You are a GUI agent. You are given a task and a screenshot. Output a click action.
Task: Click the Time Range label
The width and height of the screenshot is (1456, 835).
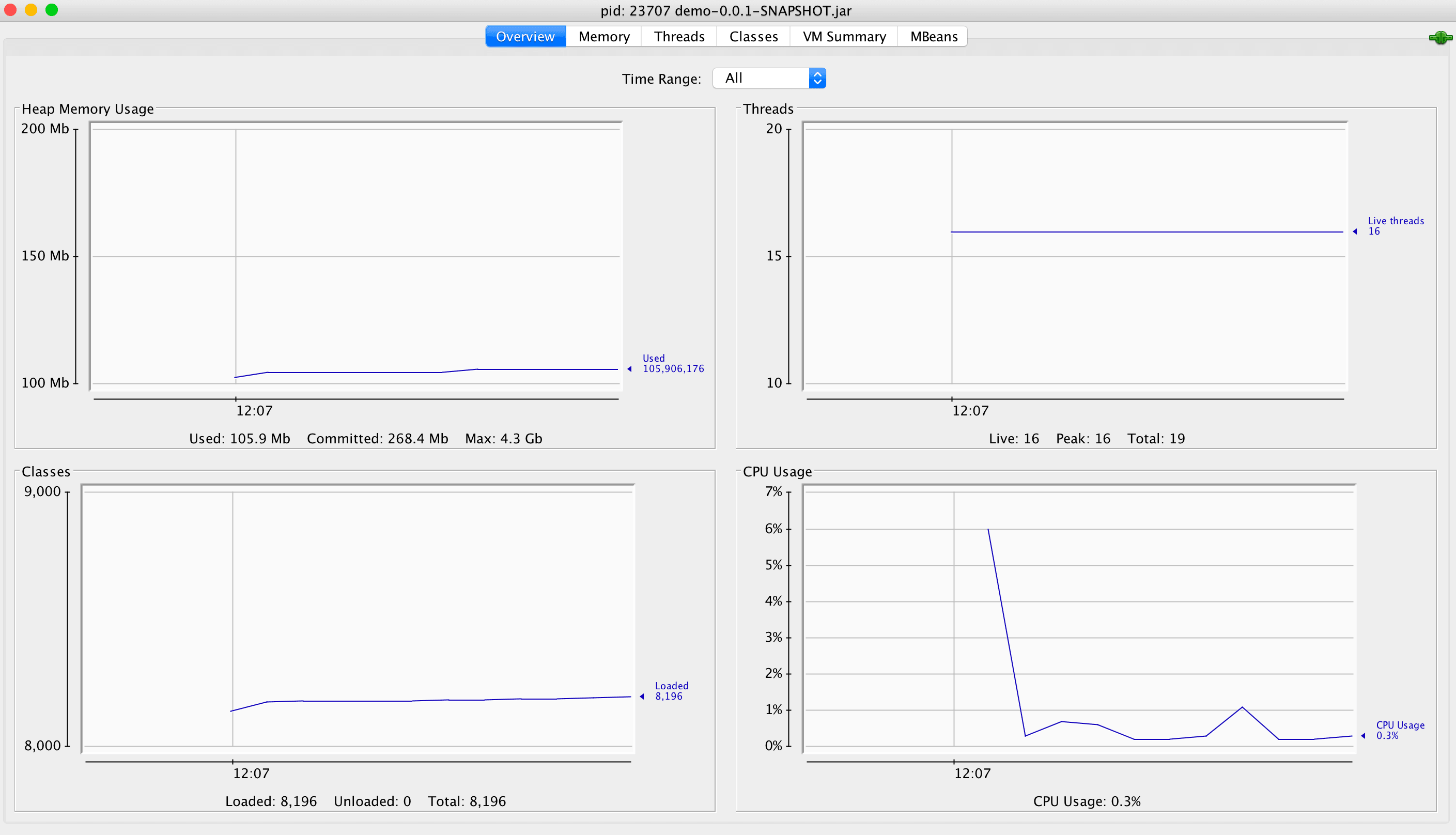[x=661, y=79]
